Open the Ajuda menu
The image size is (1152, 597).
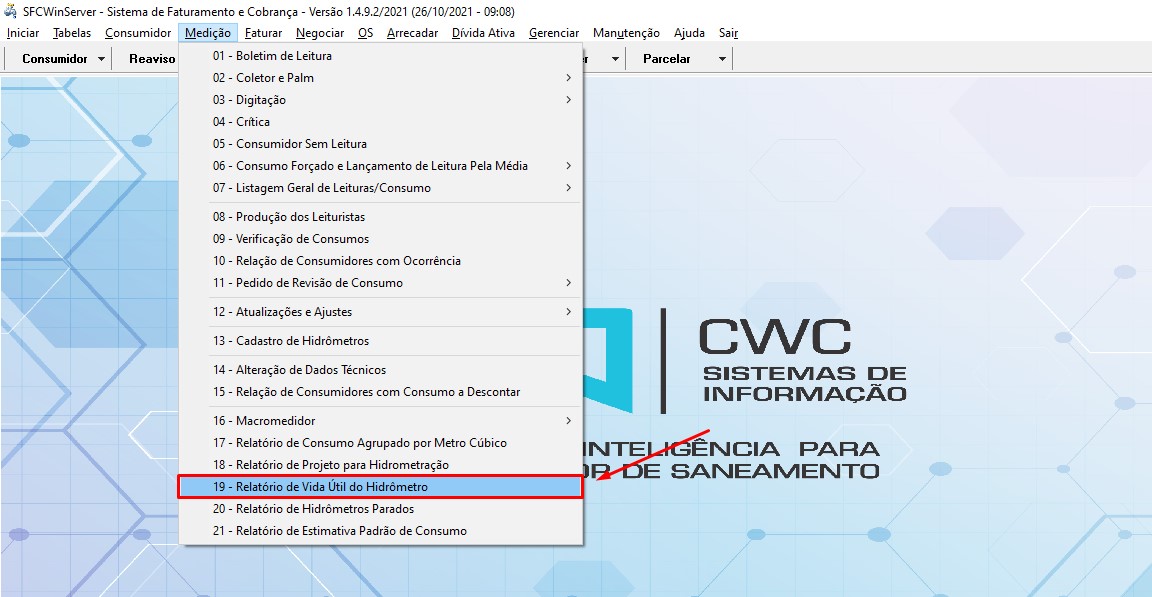pyautogui.click(x=689, y=33)
